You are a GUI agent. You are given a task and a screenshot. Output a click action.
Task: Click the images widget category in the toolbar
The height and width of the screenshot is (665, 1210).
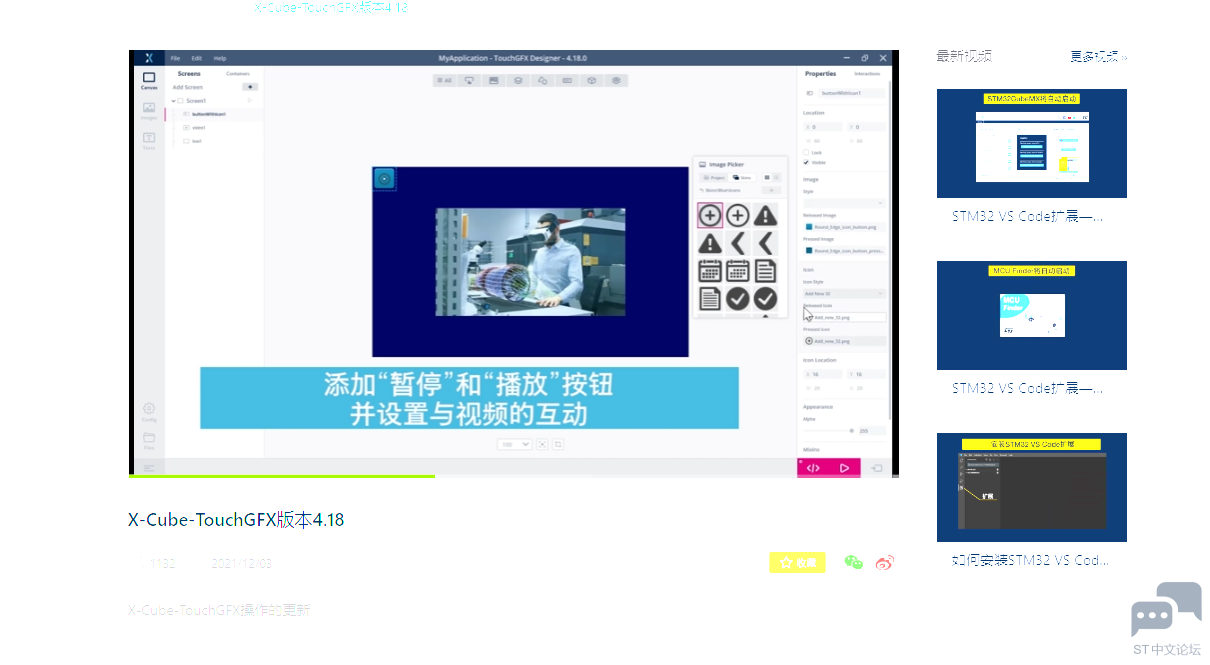493,80
